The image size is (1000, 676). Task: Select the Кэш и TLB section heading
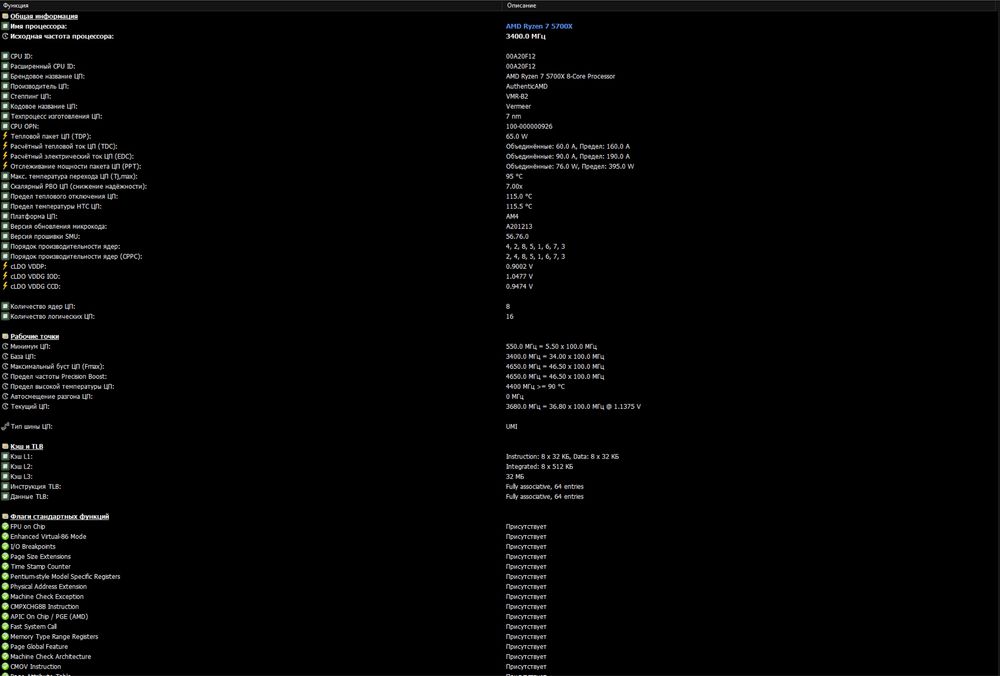(x=27, y=446)
